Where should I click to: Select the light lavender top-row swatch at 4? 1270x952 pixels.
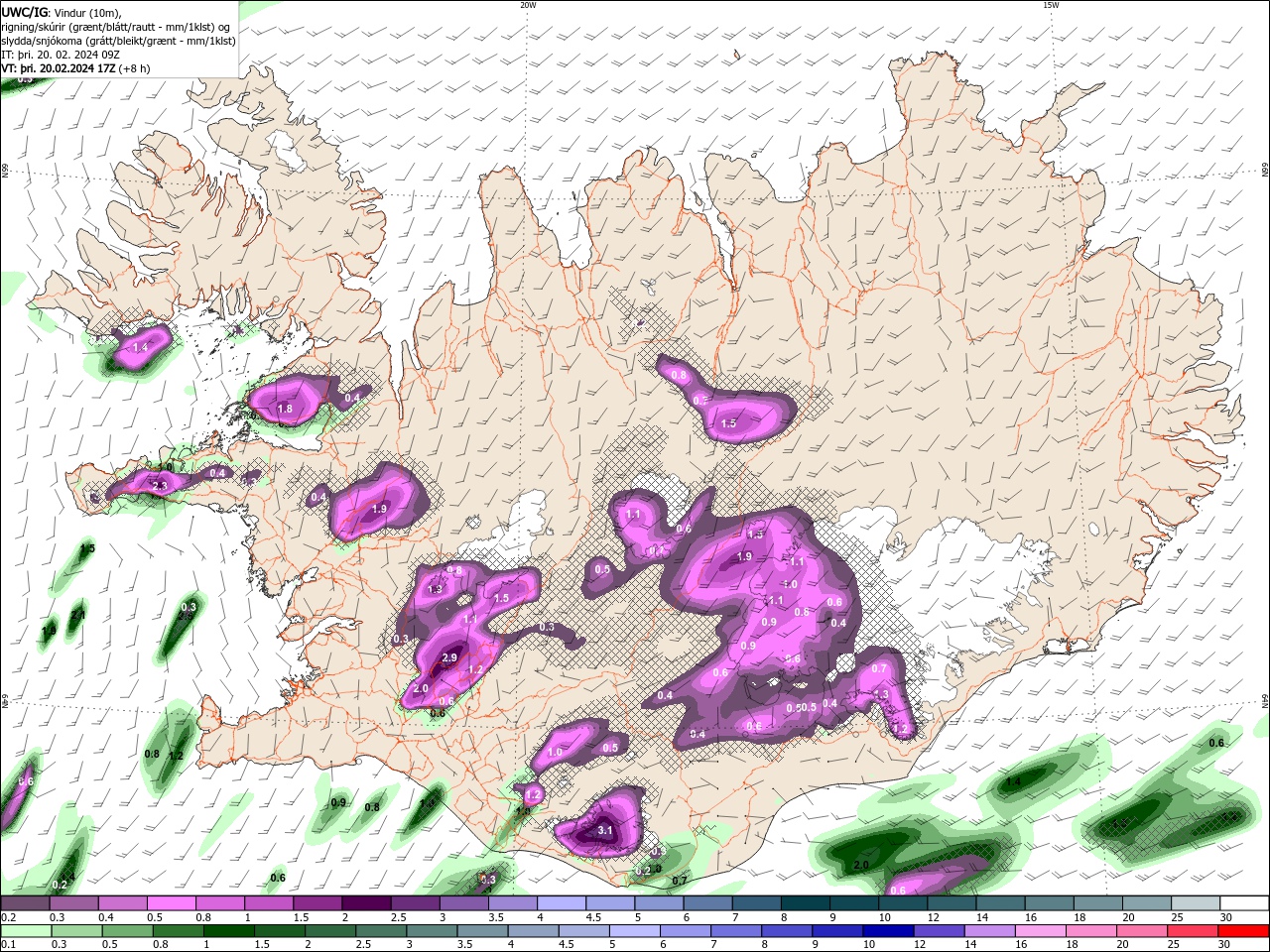[561, 903]
